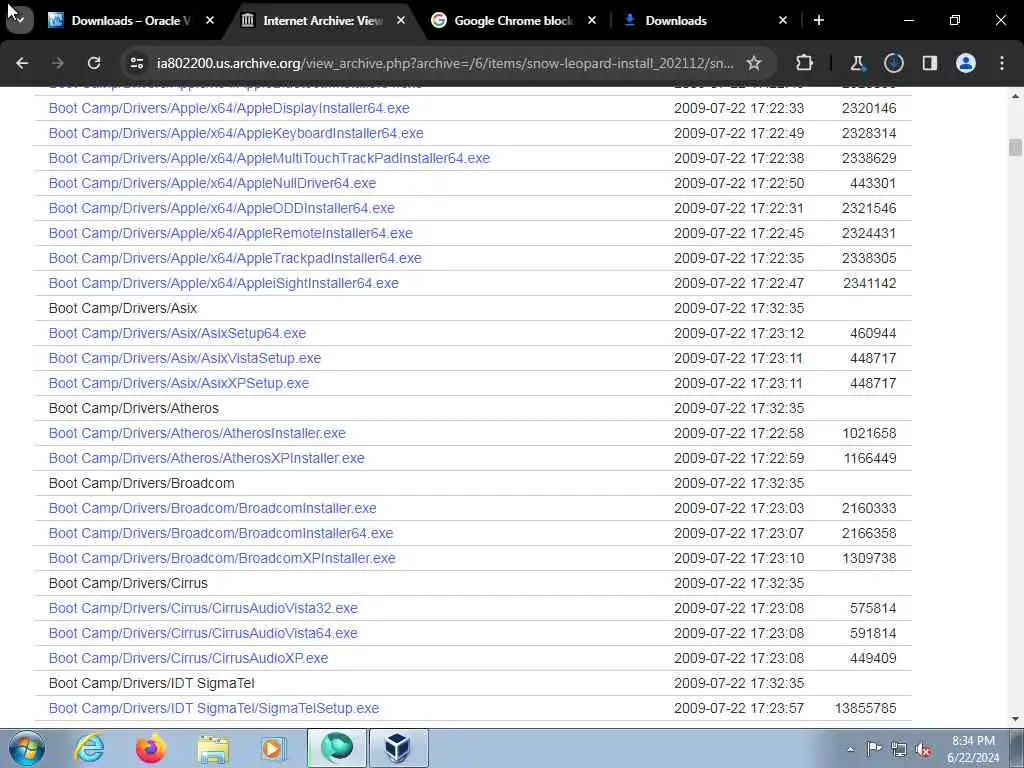Image resolution: width=1024 pixels, height=768 pixels.
Task: Open the tab search dropdown arrow
Action: 18,20
